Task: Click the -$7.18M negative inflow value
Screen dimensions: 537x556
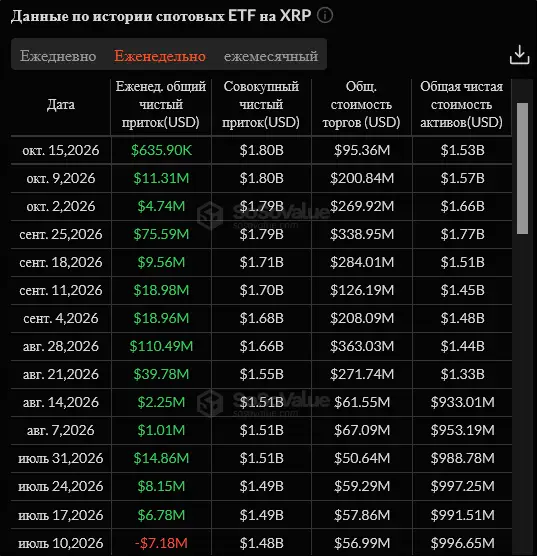Action: click(161, 543)
